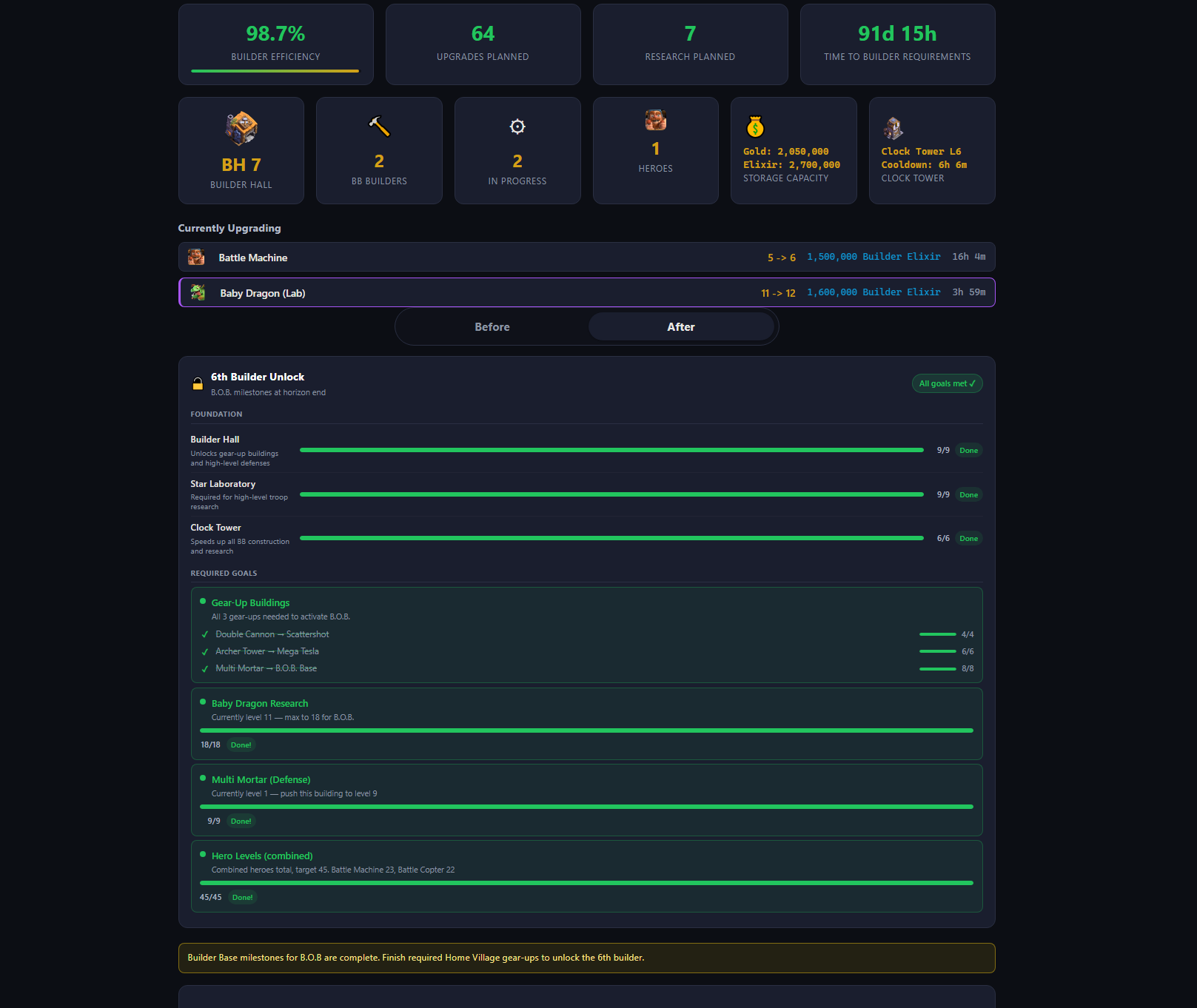
Task: Open the Hero Levels (combined) goal
Action: [262, 856]
